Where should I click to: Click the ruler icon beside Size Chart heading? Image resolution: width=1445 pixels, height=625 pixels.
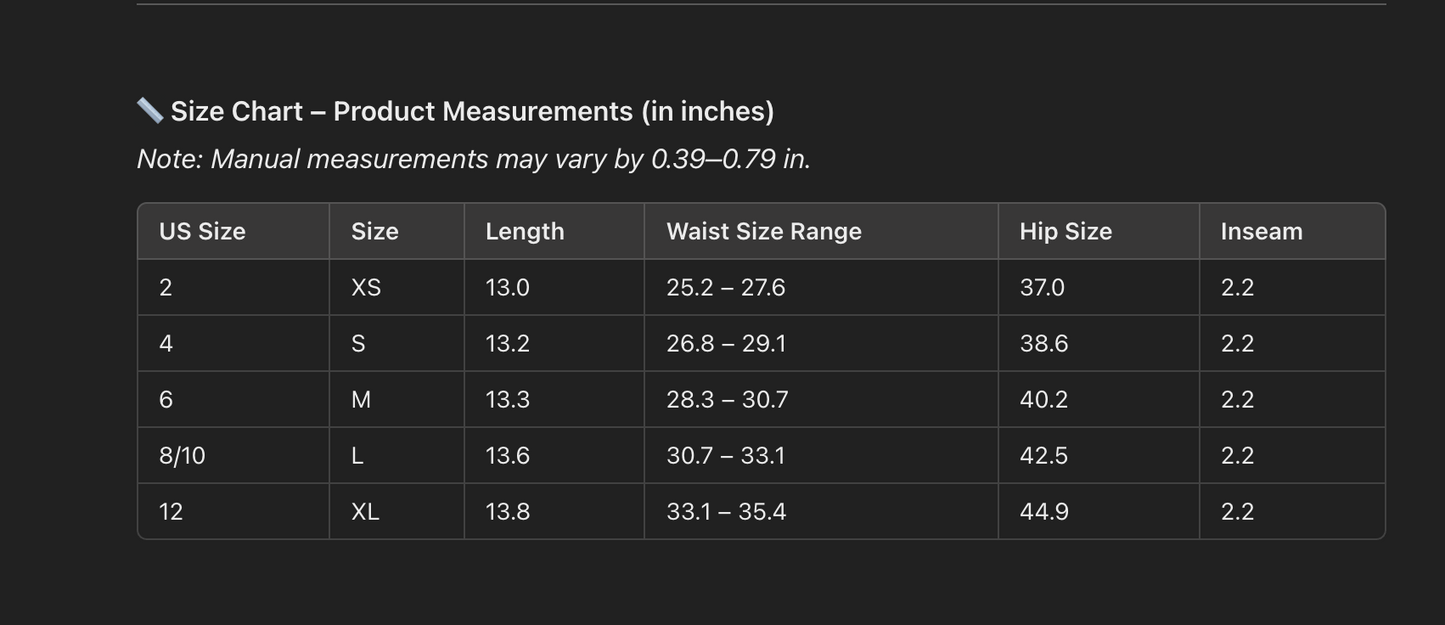pos(150,110)
